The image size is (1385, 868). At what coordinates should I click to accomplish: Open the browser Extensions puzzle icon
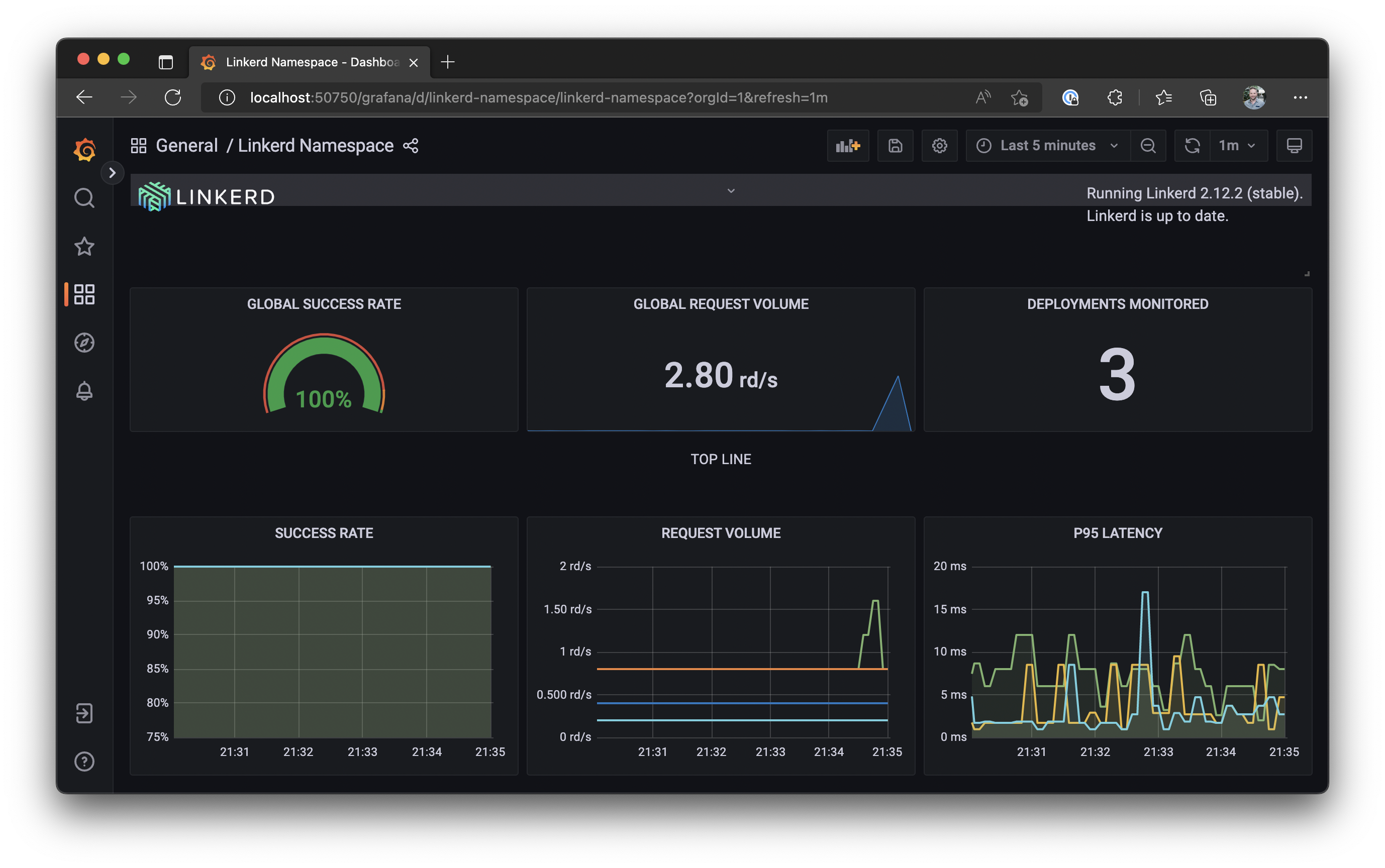[x=1115, y=97]
